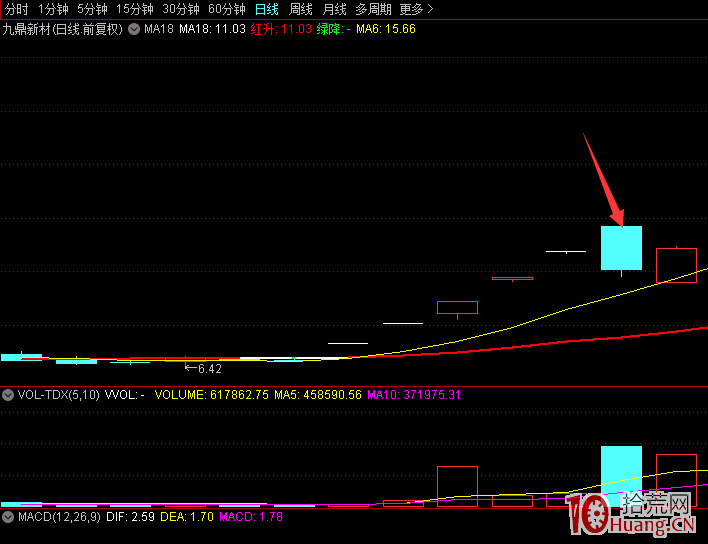The width and height of the screenshot is (708, 544).
Task: Switch to the 周线 weekly chart tab
Action: (301, 9)
